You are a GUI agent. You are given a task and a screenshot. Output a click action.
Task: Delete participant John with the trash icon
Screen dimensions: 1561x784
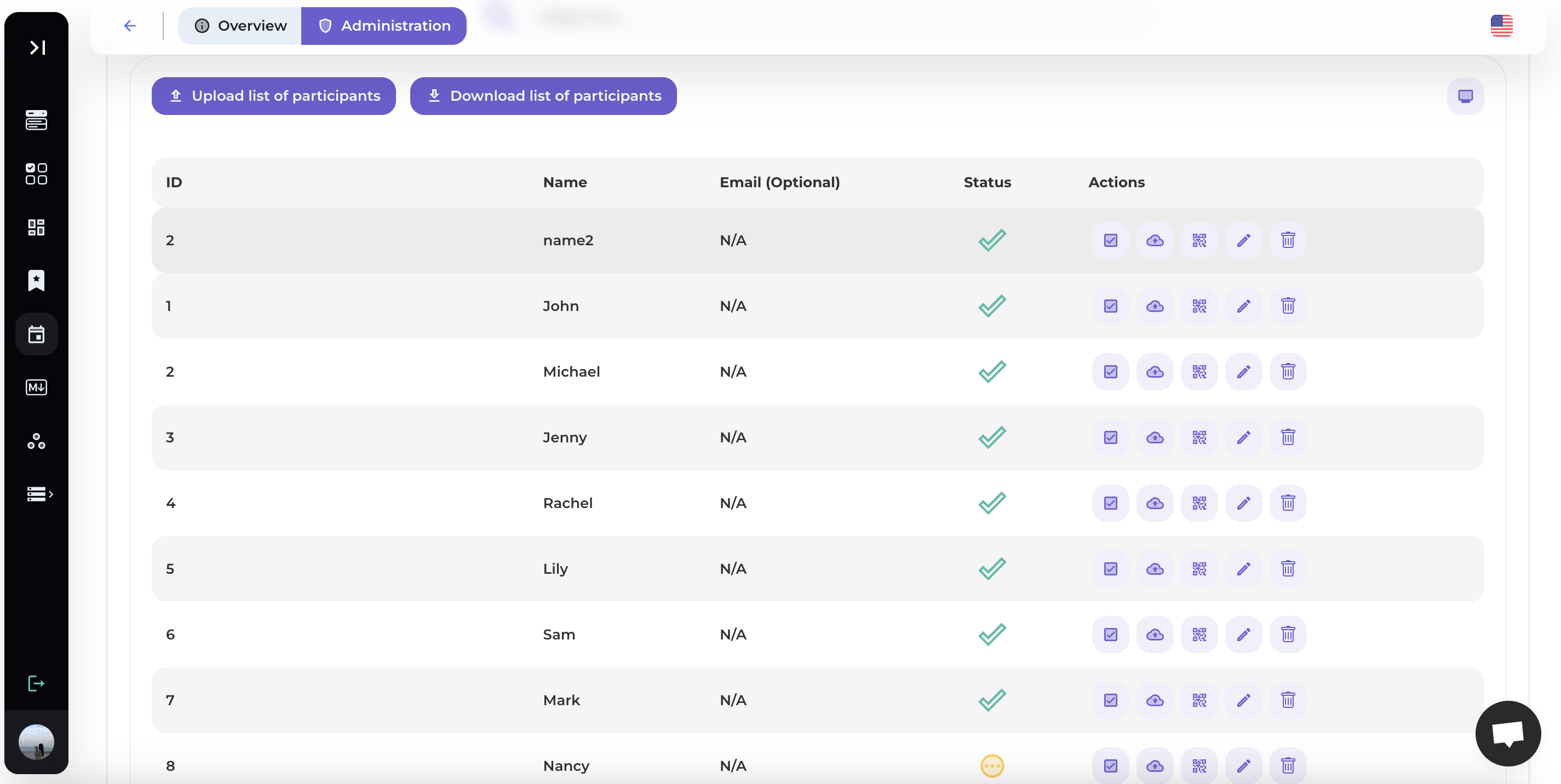1288,306
